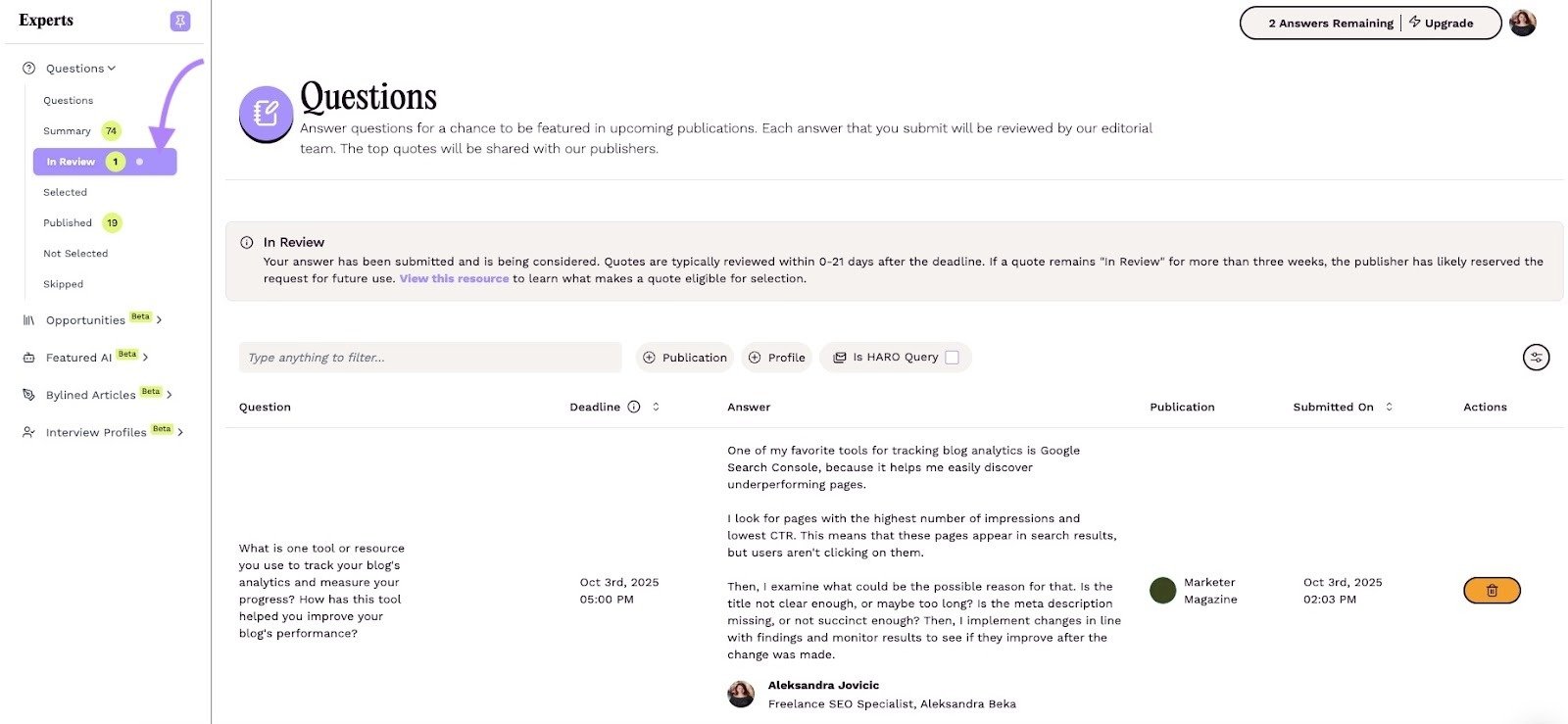1568x724 pixels.
Task: Click the Upgrade button
Action: pyautogui.click(x=1444, y=23)
